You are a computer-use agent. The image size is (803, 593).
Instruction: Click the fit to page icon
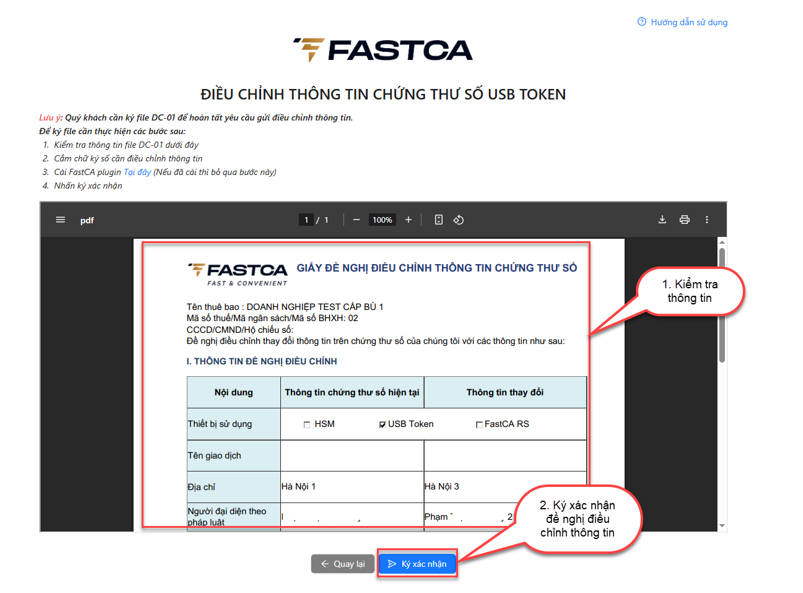pos(438,220)
